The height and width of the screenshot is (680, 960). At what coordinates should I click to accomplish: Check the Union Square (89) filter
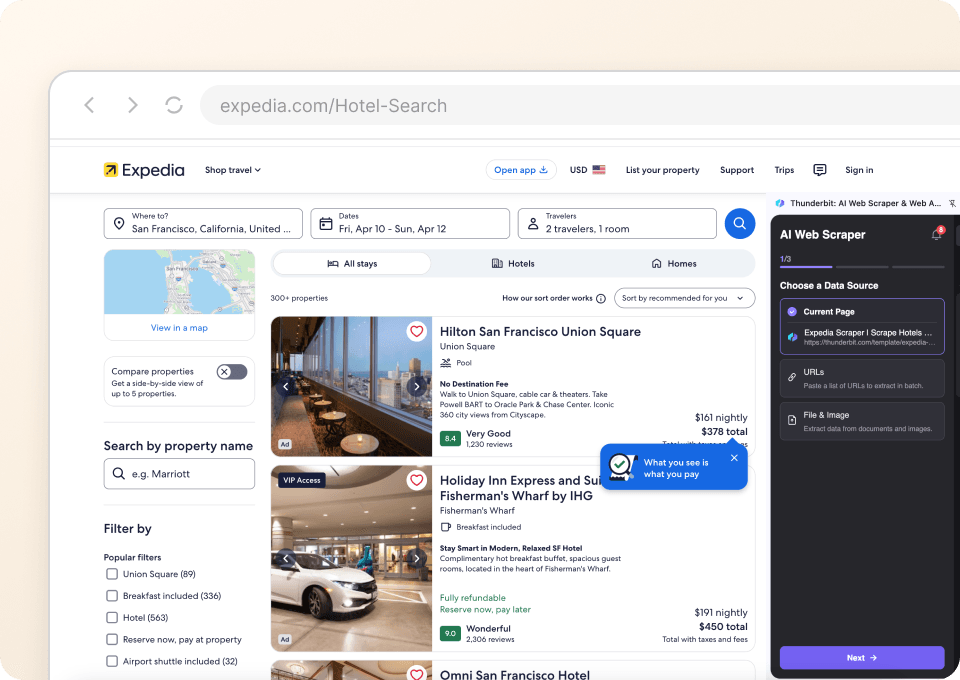pyautogui.click(x=112, y=574)
